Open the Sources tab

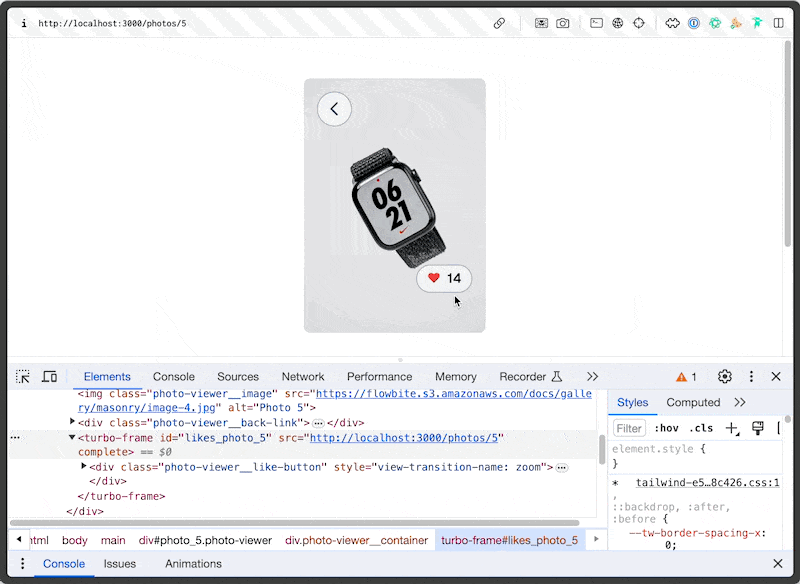click(238, 376)
